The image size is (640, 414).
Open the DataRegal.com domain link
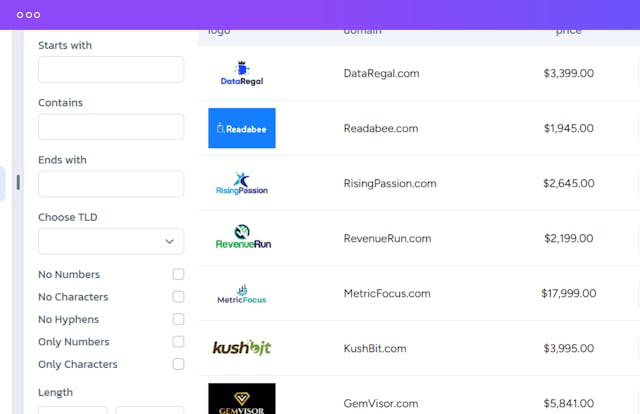coord(381,73)
